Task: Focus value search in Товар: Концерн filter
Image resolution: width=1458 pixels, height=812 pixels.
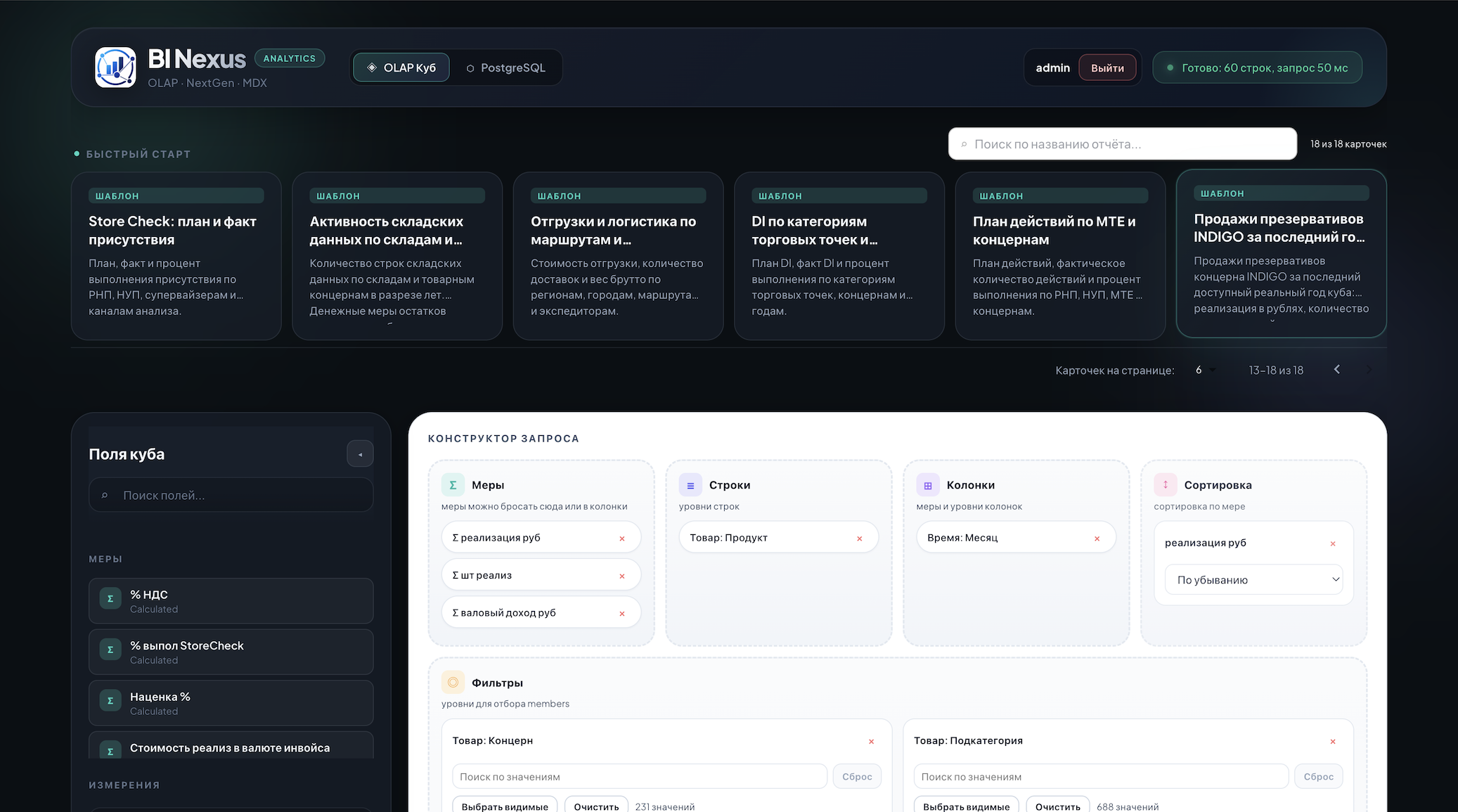Action: [x=640, y=776]
